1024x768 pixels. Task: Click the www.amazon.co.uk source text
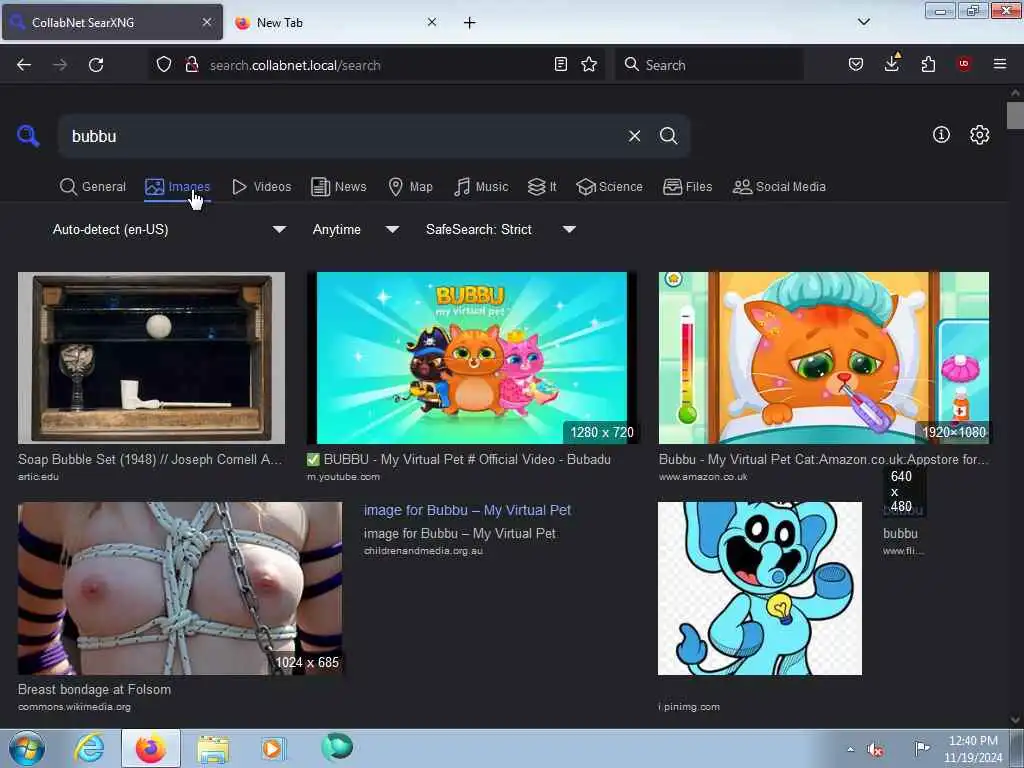703,476
